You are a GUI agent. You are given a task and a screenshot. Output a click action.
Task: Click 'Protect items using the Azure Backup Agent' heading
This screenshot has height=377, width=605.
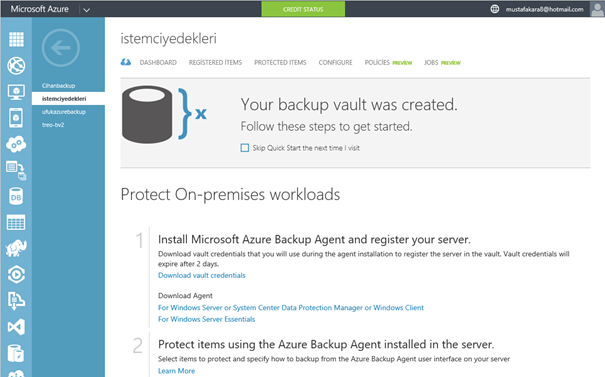coord(326,344)
